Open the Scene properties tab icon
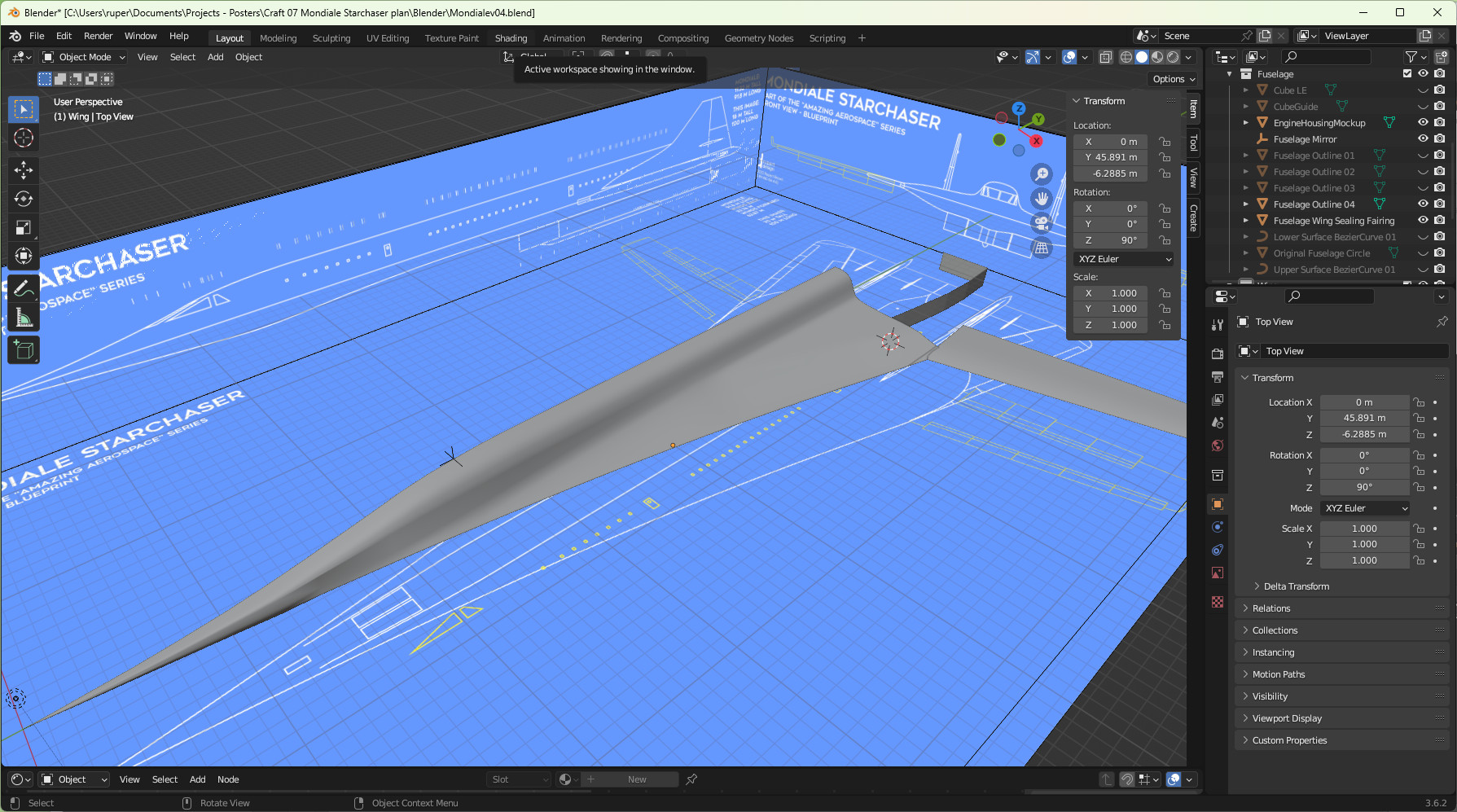 coord(1218,423)
